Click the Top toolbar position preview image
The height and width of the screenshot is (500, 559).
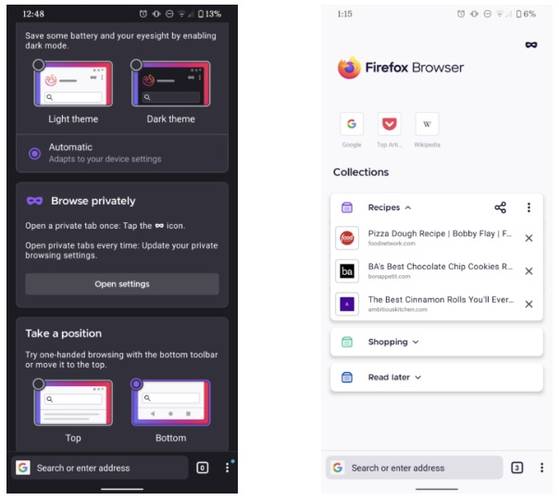pos(73,402)
